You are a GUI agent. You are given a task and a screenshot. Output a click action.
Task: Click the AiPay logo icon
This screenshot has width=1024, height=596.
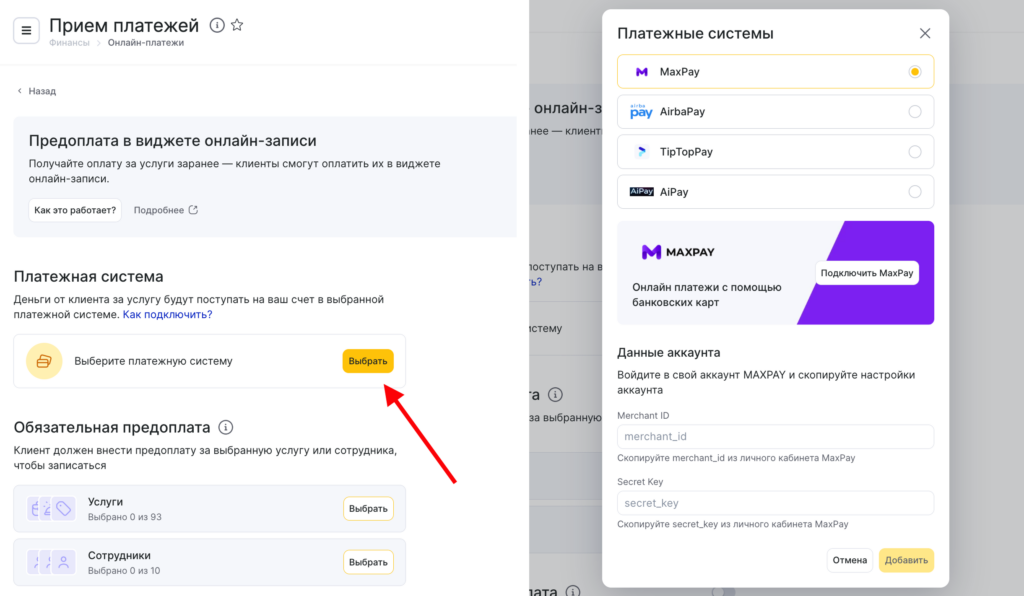641,191
